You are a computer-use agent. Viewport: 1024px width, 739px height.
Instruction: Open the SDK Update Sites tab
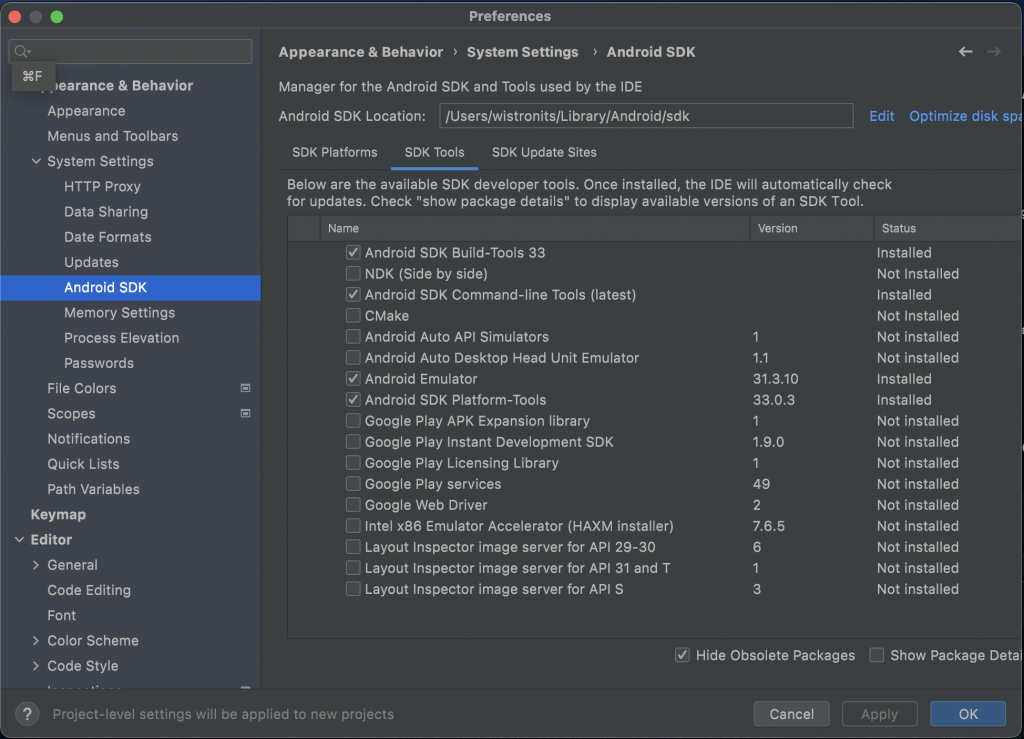coord(544,153)
